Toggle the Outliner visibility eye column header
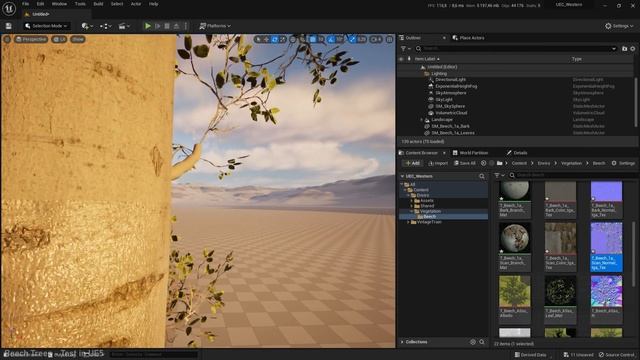The height and width of the screenshot is (360, 640). click(401, 59)
